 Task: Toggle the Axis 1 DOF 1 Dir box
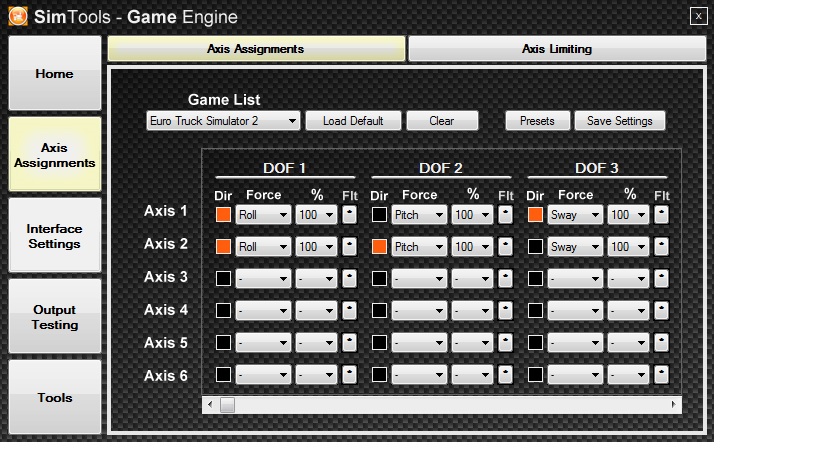(x=223, y=214)
